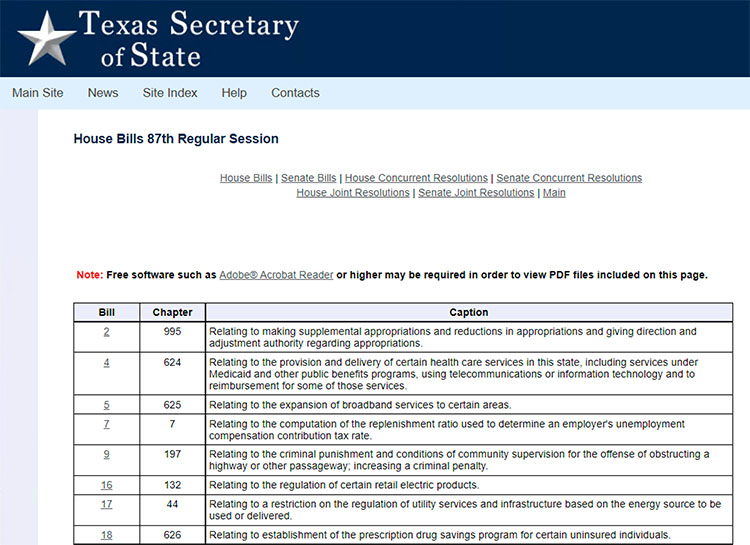The height and width of the screenshot is (545, 750).
Task: Open bill 17 PDF link
Action: (x=106, y=504)
